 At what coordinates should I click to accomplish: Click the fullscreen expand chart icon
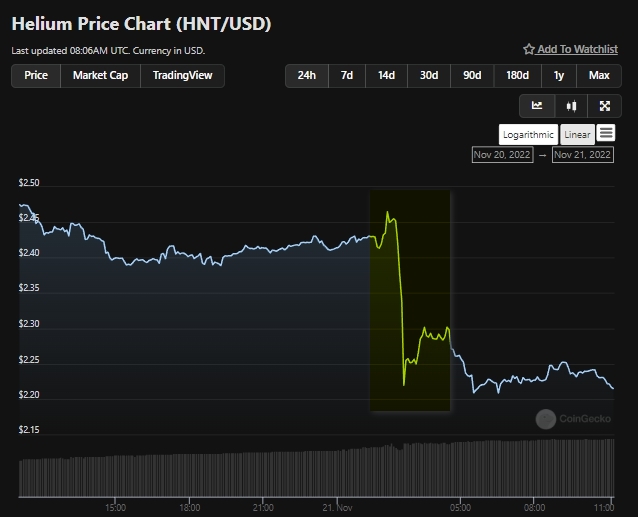[604, 105]
